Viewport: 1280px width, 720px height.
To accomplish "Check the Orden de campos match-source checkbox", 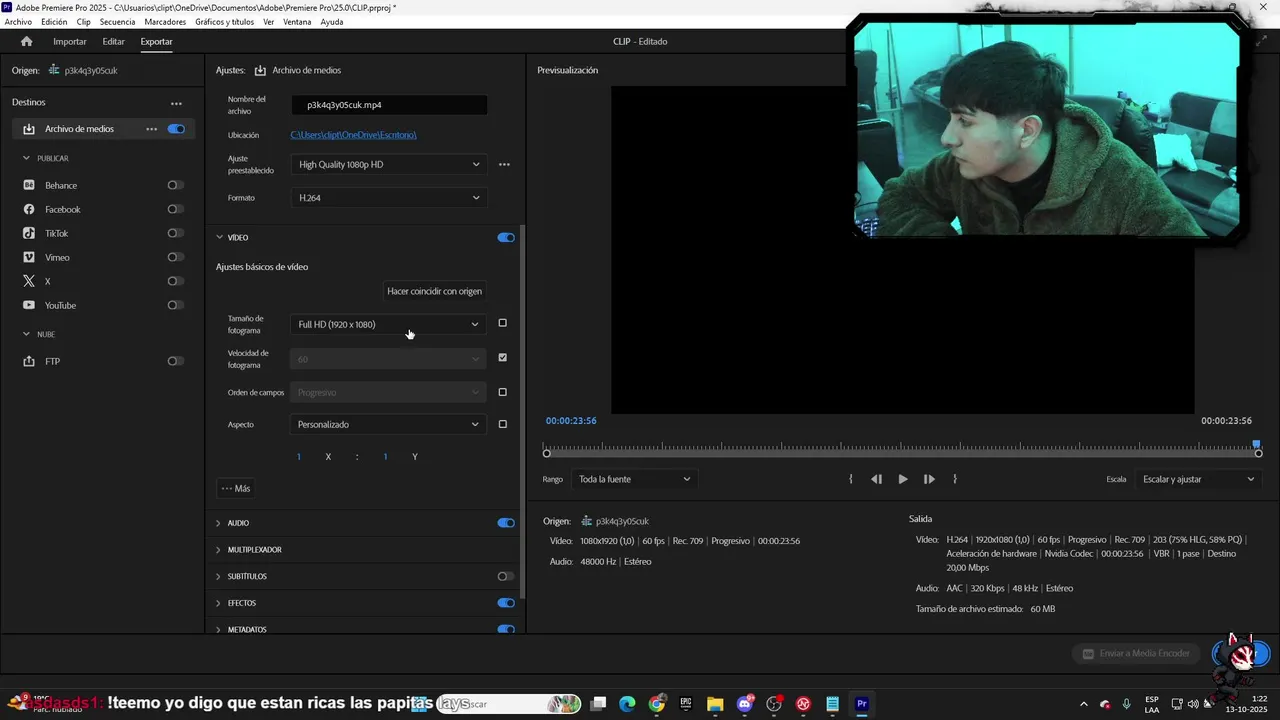I will (502, 392).
